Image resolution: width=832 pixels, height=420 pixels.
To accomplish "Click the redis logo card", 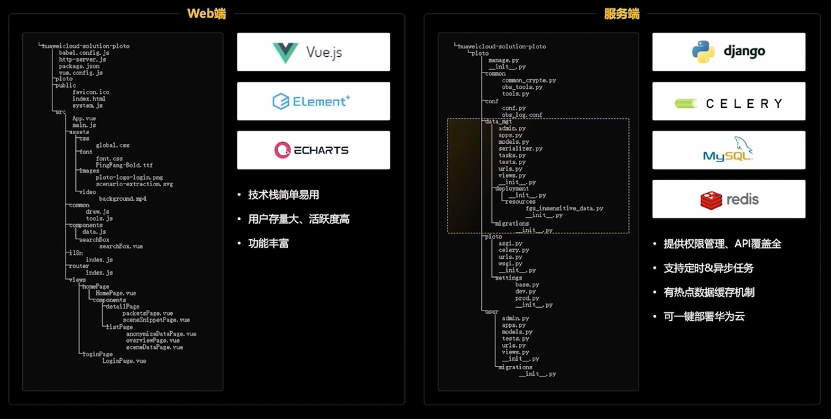I will [x=729, y=199].
